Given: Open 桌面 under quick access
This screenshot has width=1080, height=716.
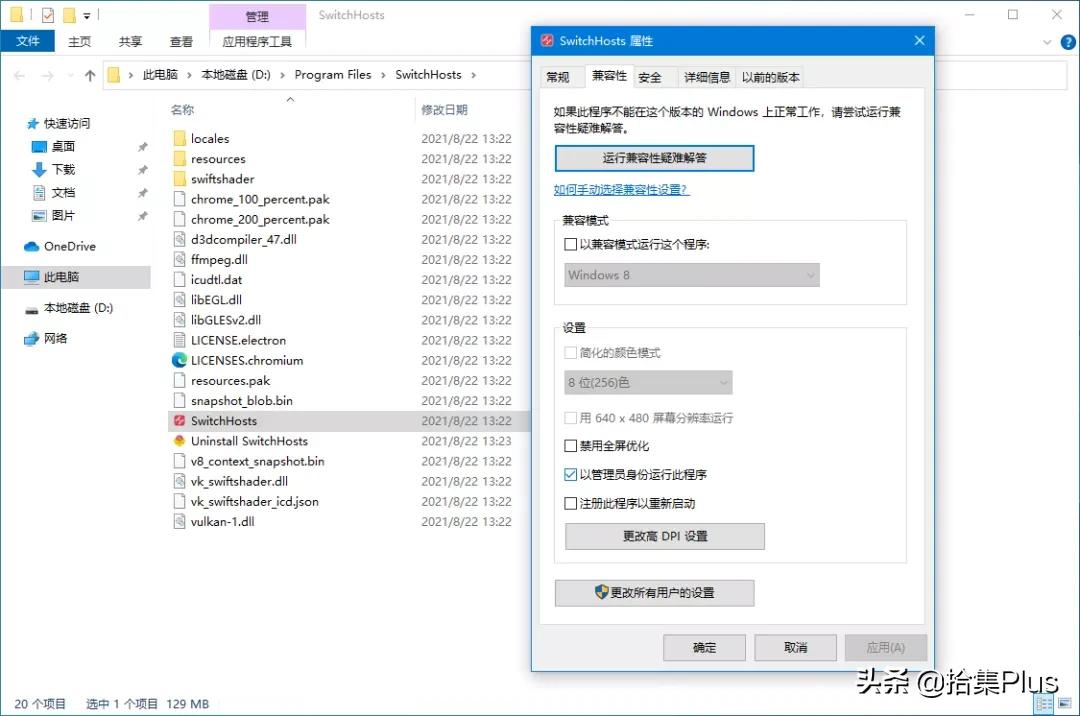Looking at the screenshot, I should (54, 147).
